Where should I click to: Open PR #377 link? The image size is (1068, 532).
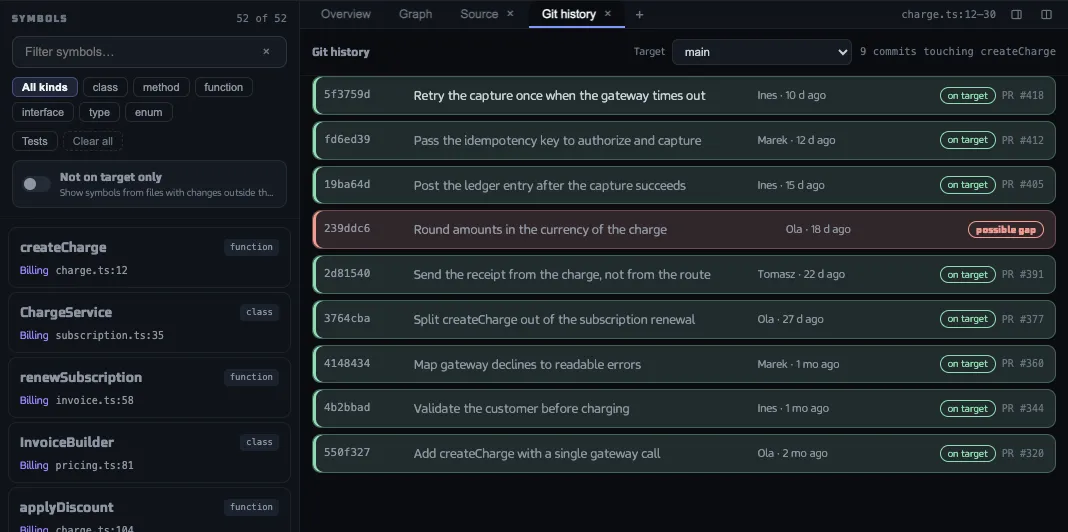1022,319
